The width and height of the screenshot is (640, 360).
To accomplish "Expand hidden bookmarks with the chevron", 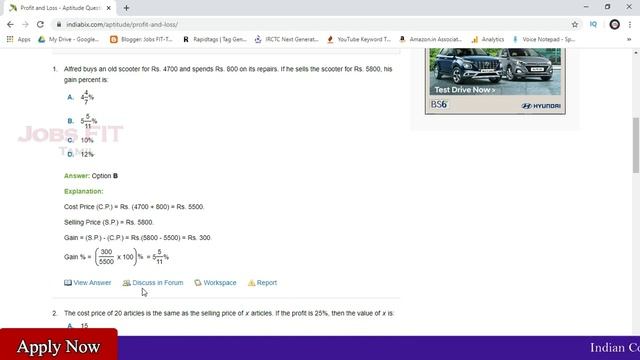I will [629, 39].
